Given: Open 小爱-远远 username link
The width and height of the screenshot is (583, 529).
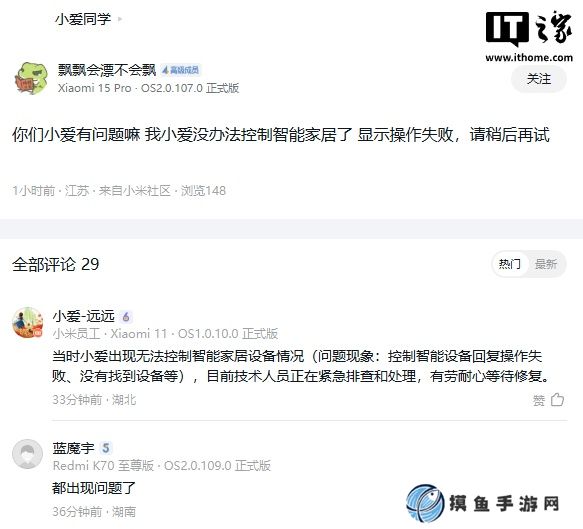Looking at the screenshot, I should (x=84, y=316).
